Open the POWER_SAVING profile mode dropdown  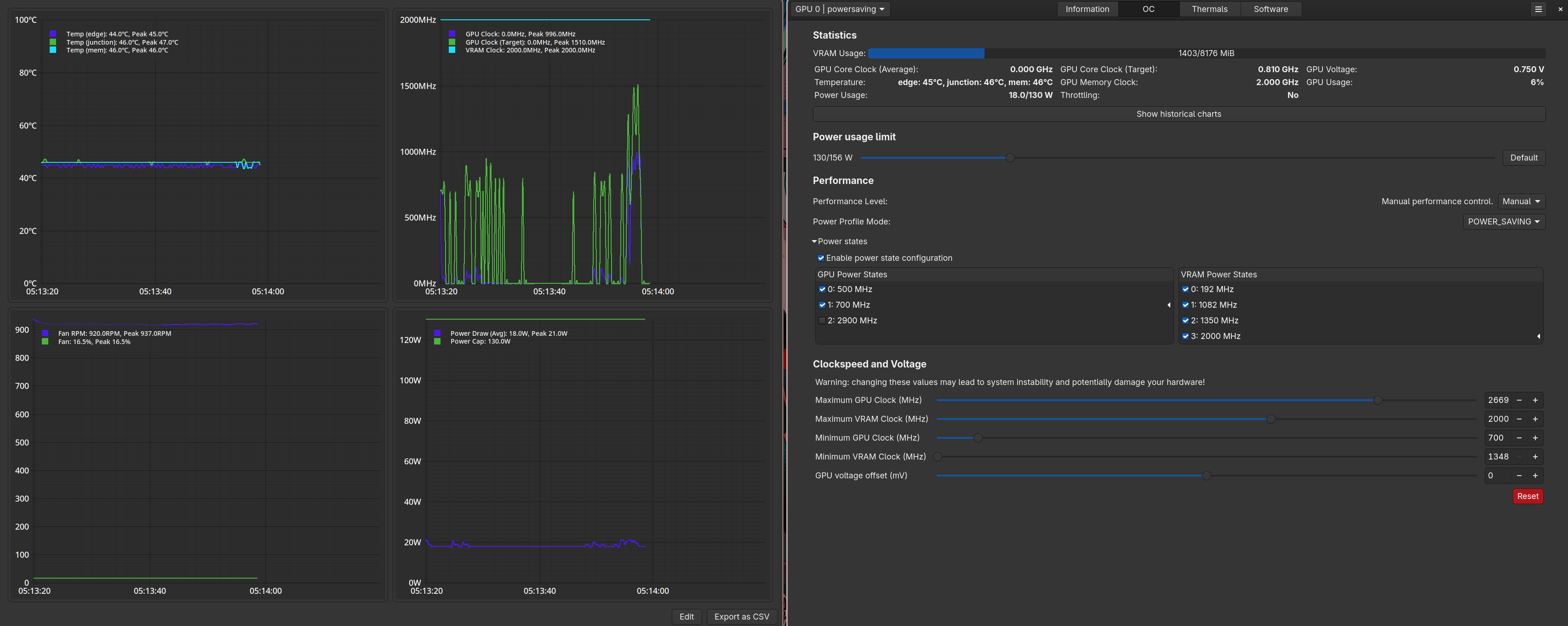click(x=1504, y=222)
